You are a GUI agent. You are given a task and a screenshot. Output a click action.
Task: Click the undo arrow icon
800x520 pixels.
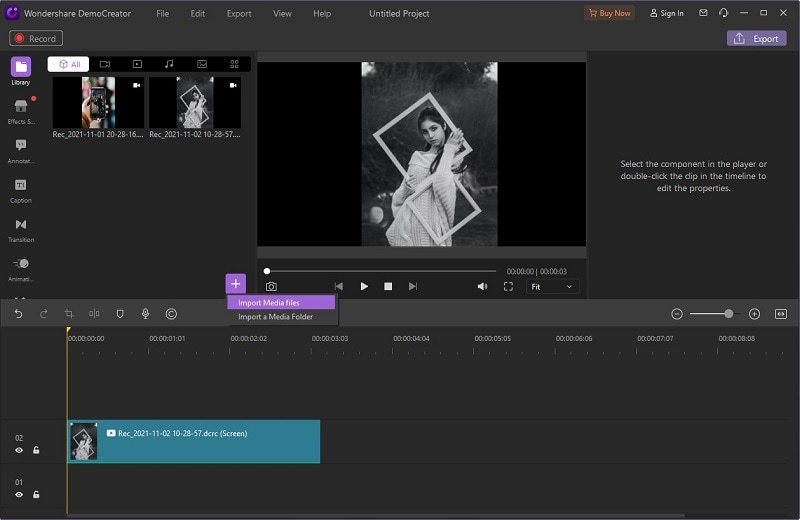click(18, 314)
